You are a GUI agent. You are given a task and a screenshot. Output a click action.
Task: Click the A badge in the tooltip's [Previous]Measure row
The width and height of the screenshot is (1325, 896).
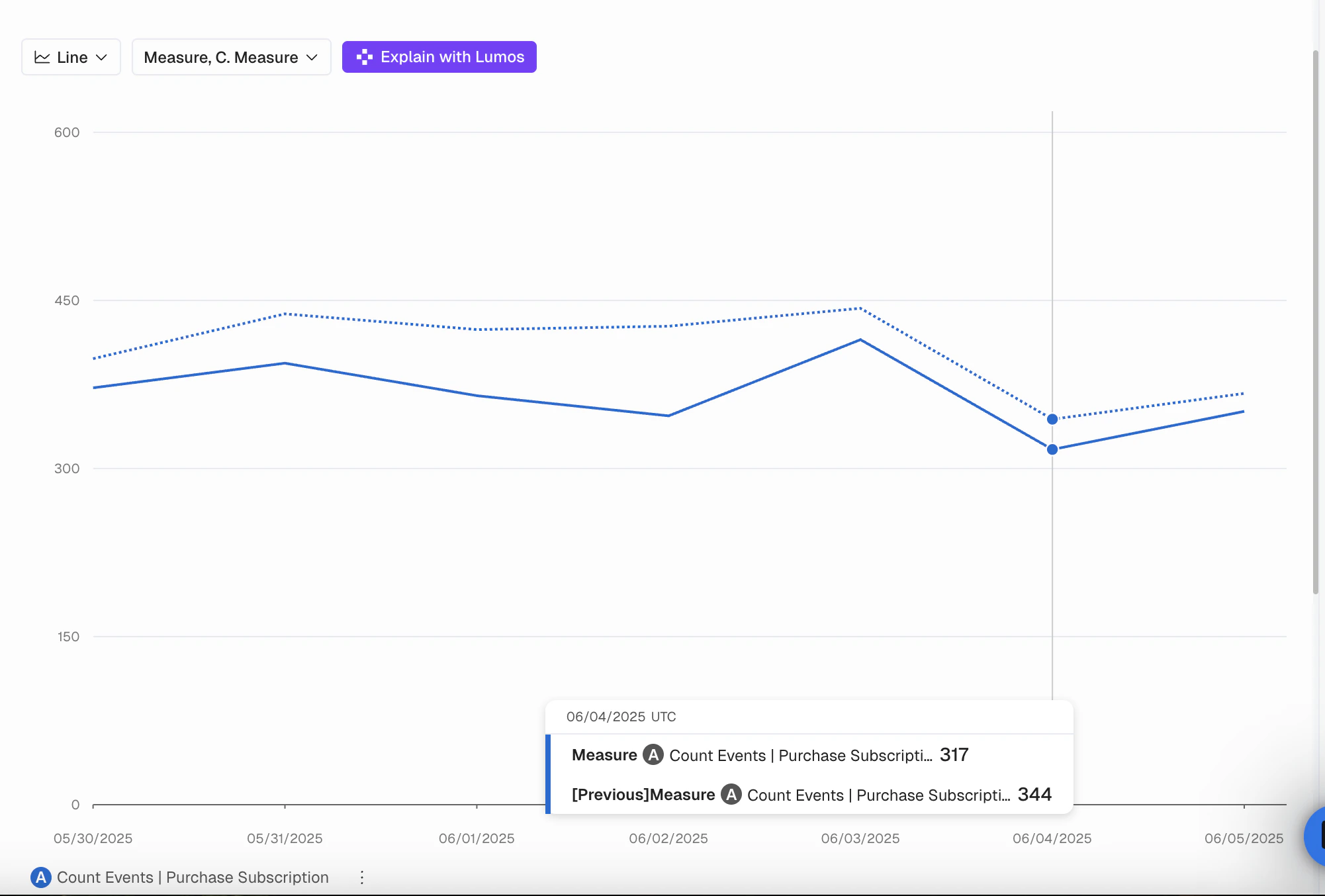[731, 795]
